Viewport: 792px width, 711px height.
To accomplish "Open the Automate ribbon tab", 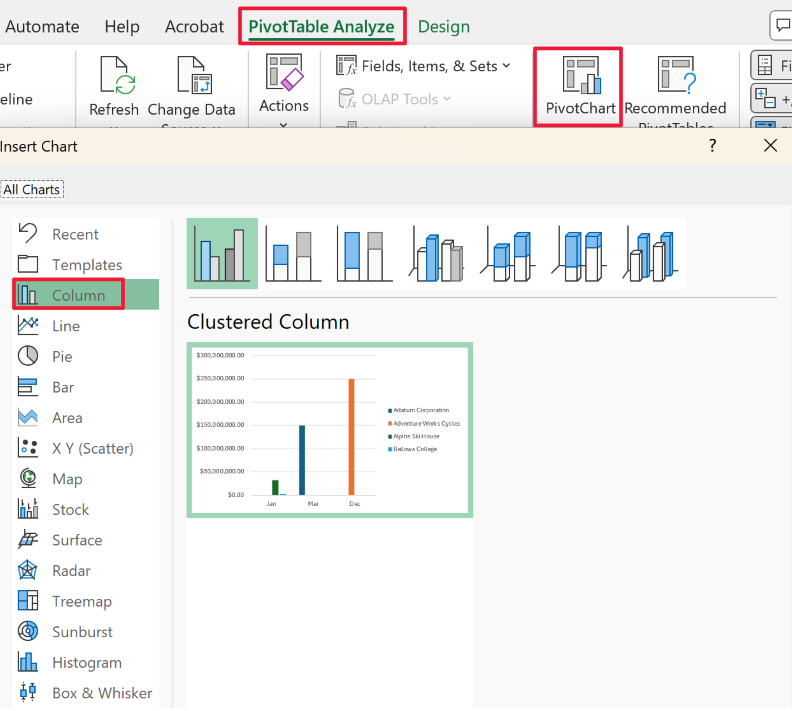I will (42, 26).
